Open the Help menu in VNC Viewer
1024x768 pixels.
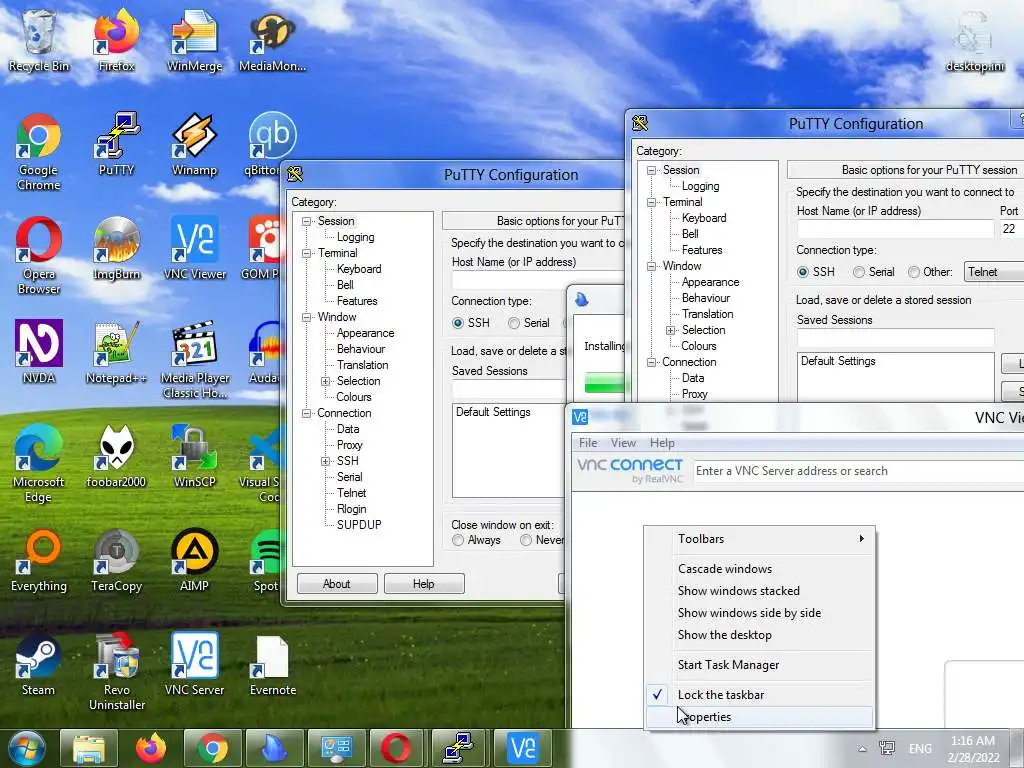662,443
